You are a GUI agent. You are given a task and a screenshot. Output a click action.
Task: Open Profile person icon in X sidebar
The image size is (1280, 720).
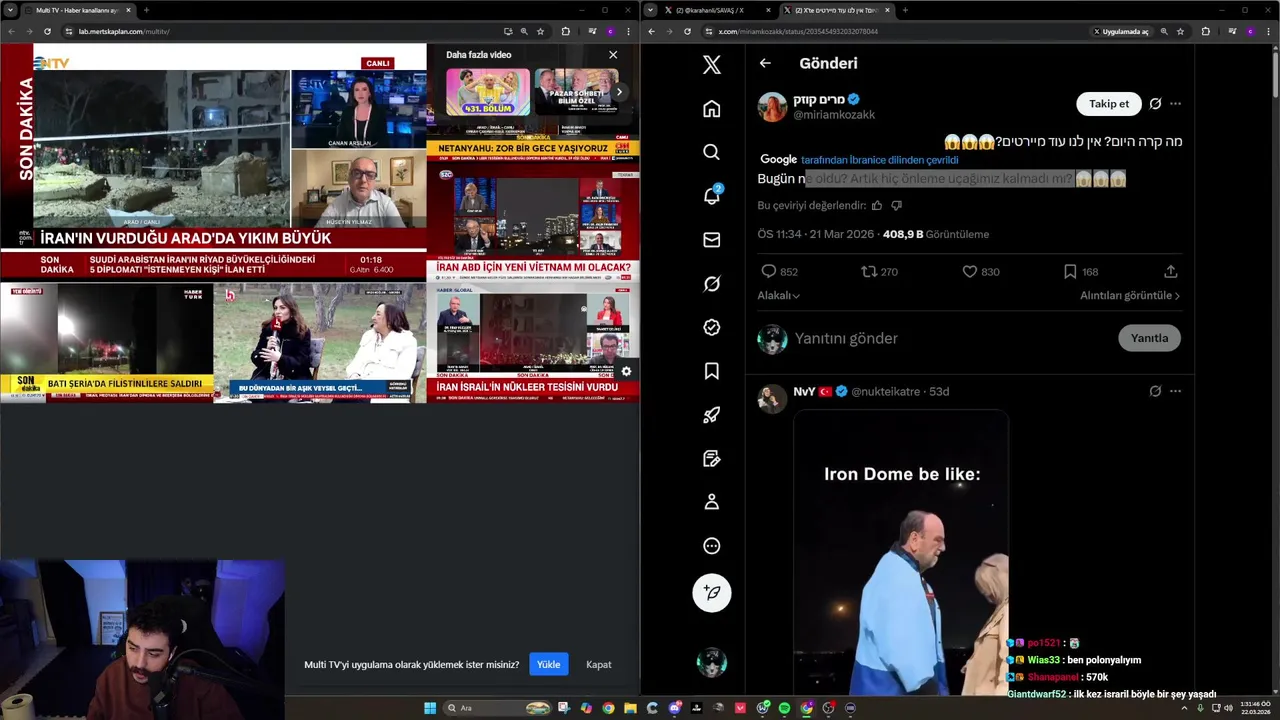[x=711, y=502]
